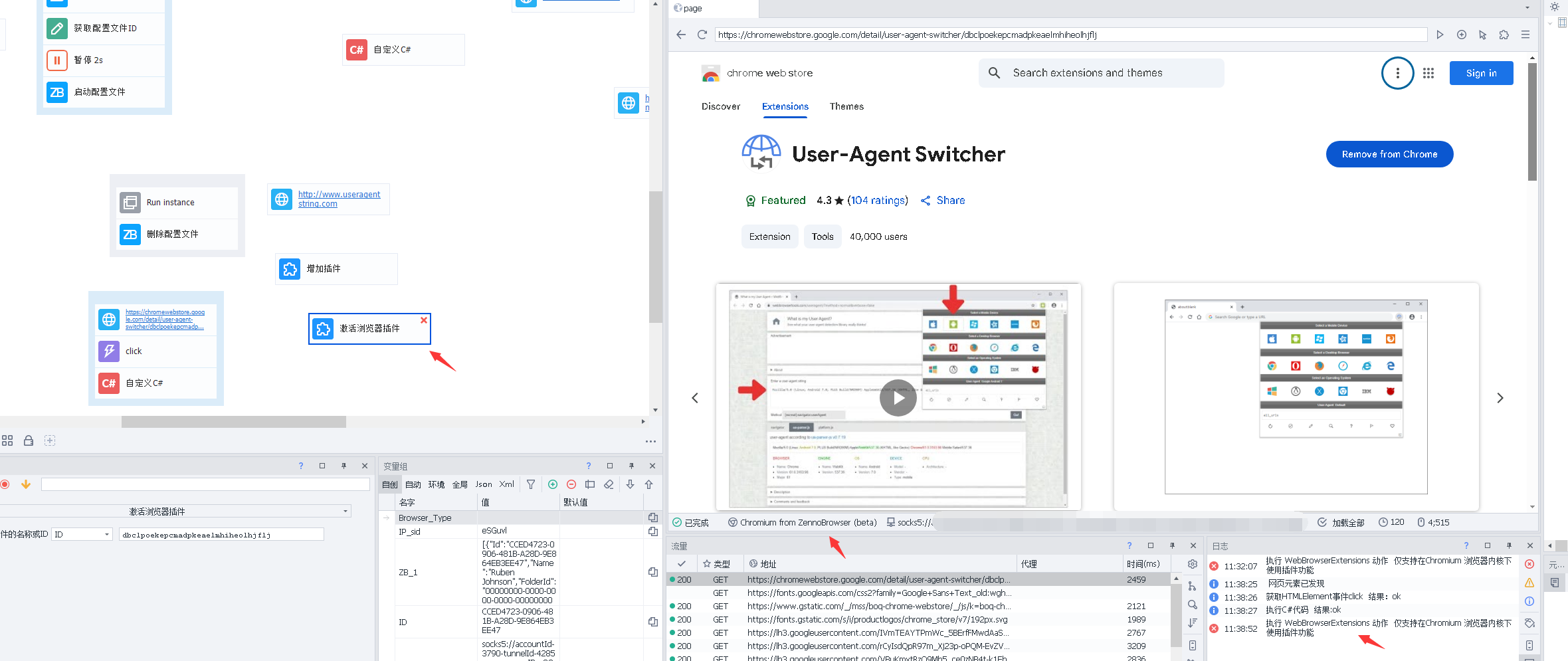Click the magnifier icon in traffic panel

[1193, 605]
